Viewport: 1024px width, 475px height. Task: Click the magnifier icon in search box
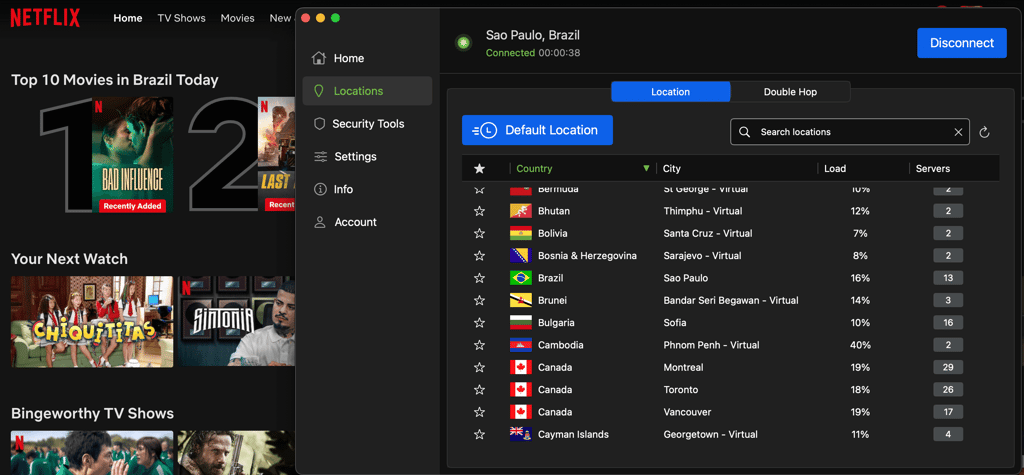coord(744,132)
